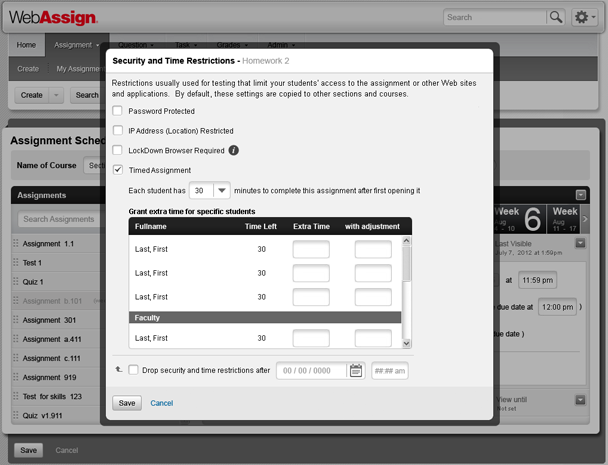Viewport: 608px width, 465px height.
Task: Click the arrow icon beside Drop security checkbox
Action: pos(118,370)
